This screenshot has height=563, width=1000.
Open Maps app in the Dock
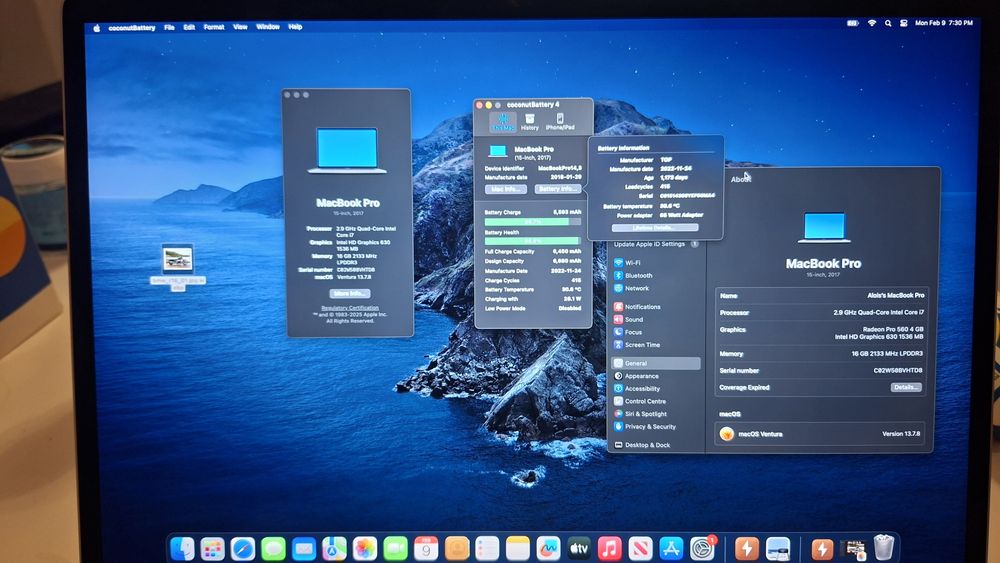(x=334, y=548)
